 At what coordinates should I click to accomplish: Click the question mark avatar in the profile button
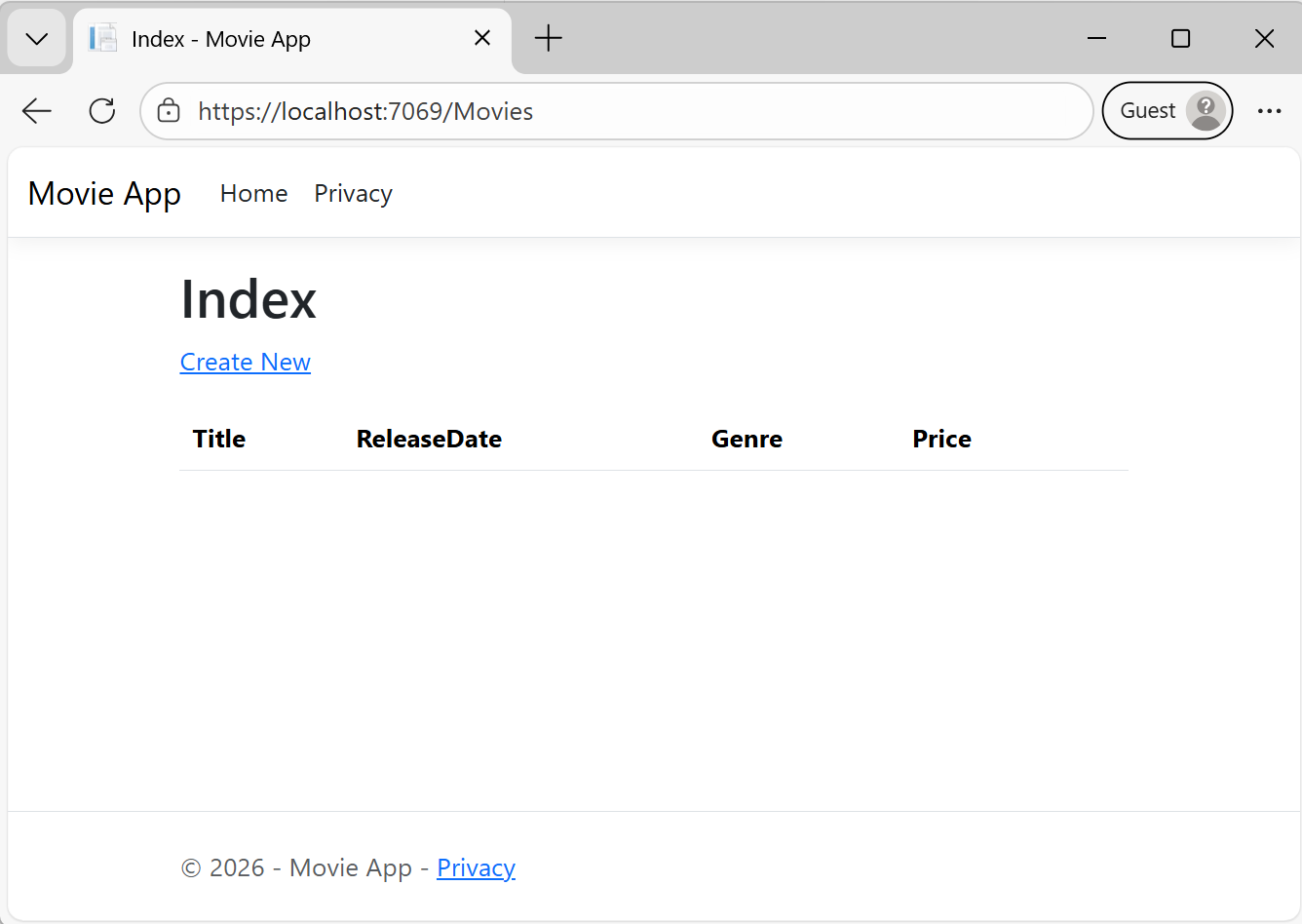click(x=1206, y=110)
